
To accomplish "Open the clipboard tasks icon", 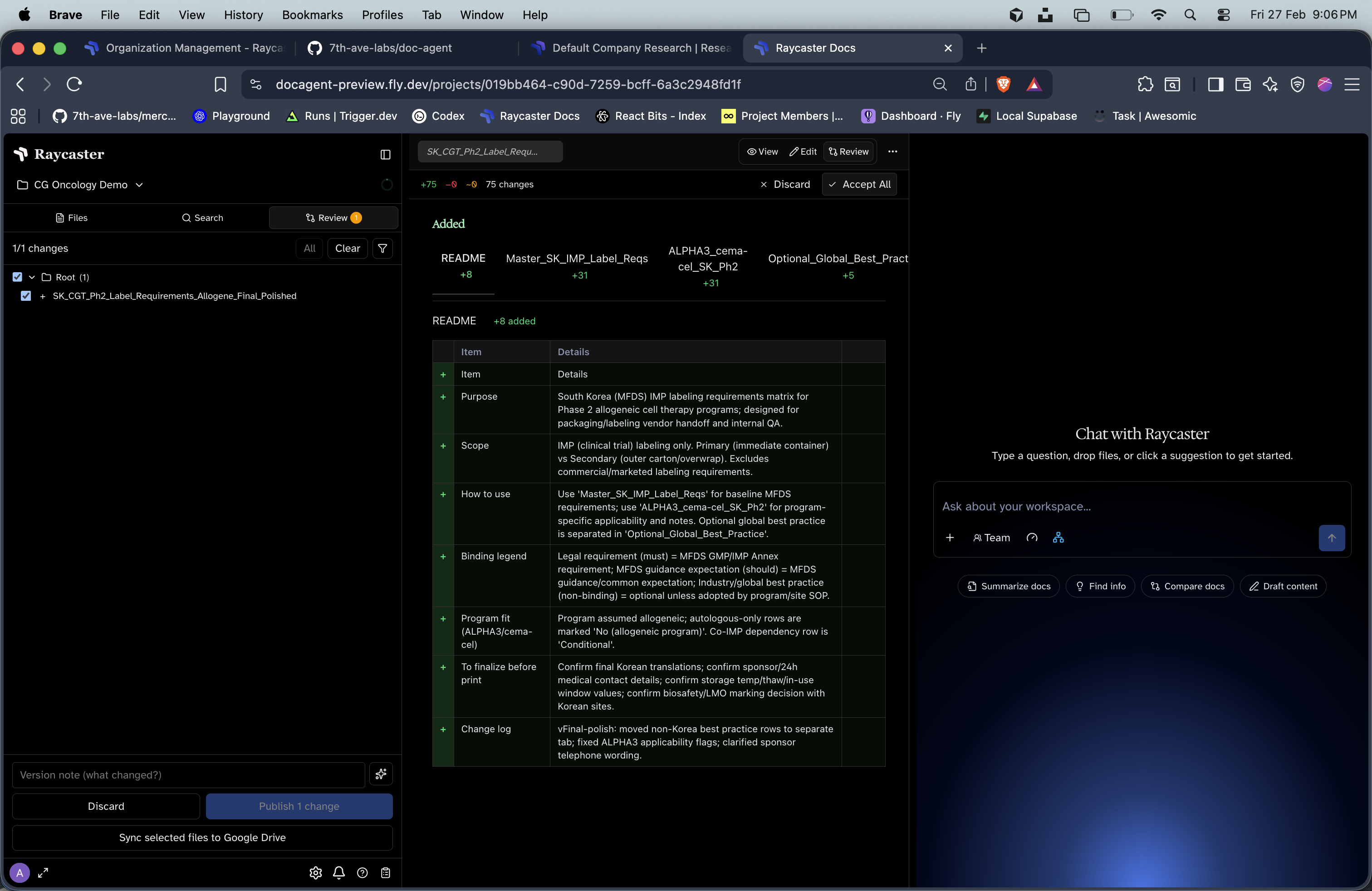I will point(386,872).
